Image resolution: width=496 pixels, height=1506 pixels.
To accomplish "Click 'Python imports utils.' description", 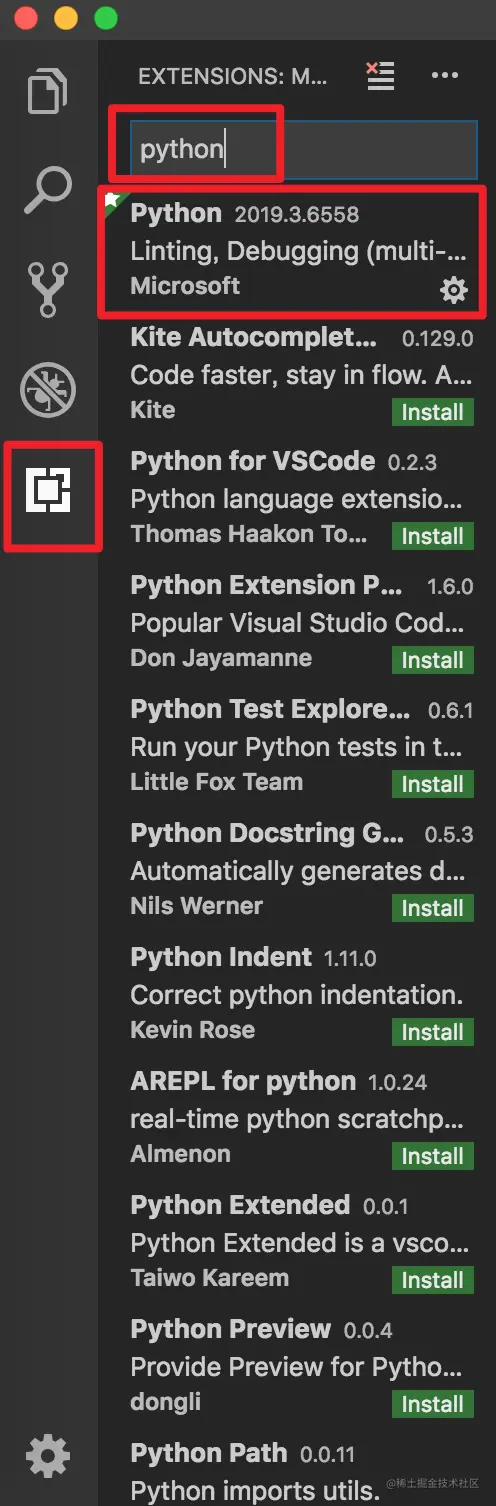I will click(253, 1490).
